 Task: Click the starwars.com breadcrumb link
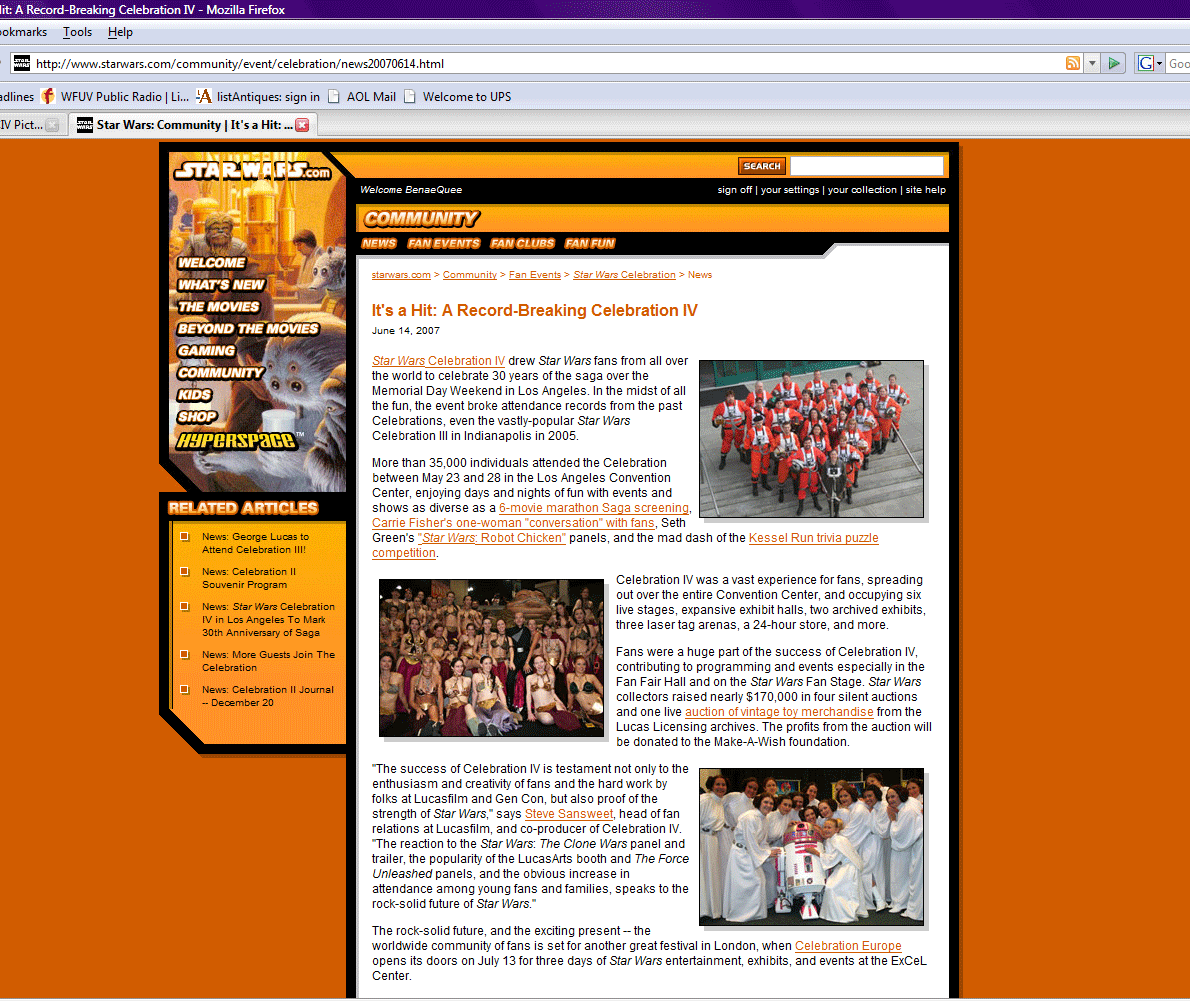401,275
